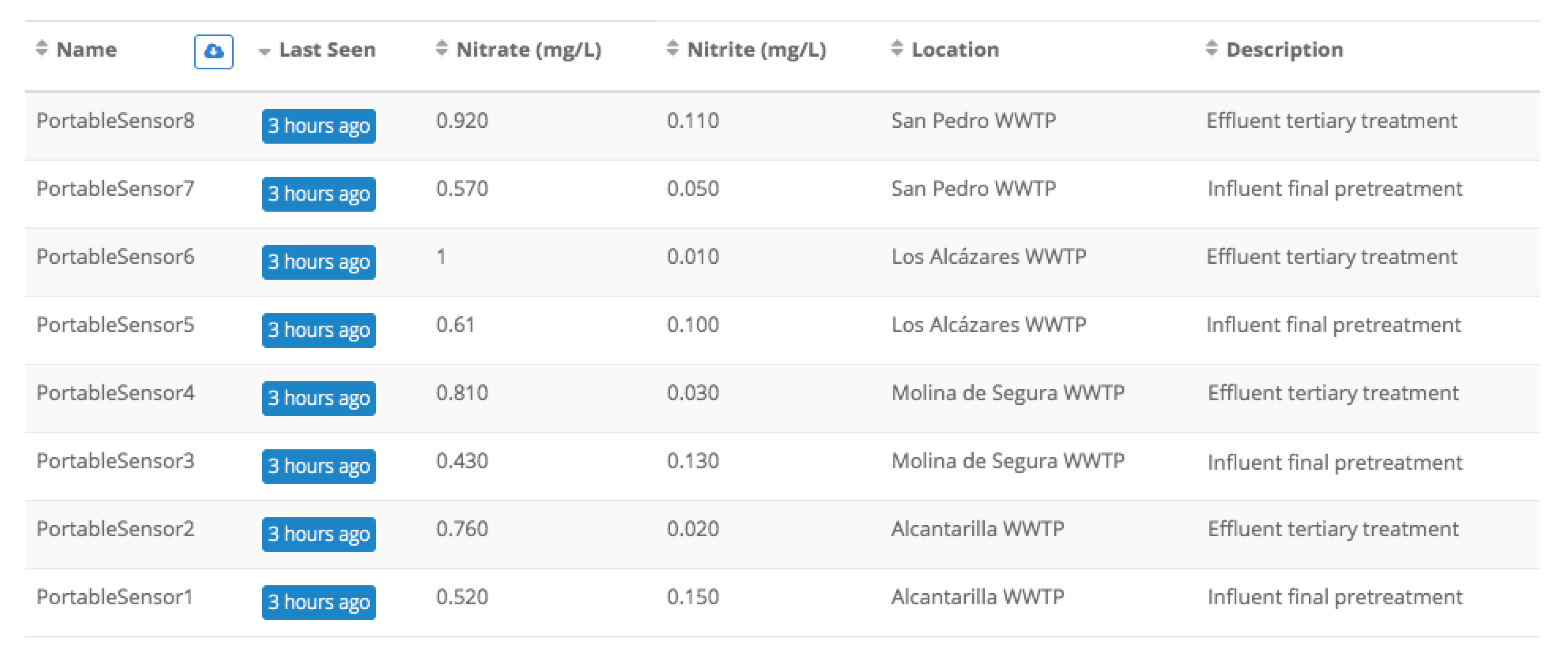
Task: Toggle Last Seen descending sort arrow
Action: [x=264, y=52]
